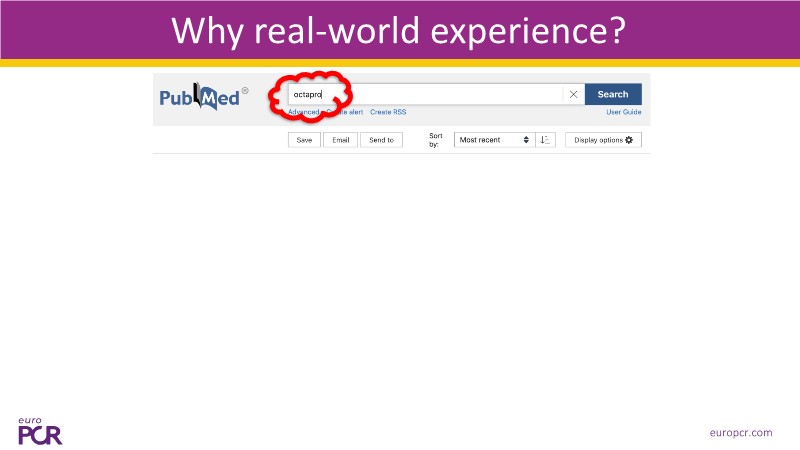Clear the search box with the X icon
Image resolution: width=800 pixels, height=450 pixels.
pyautogui.click(x=573, y=95)
